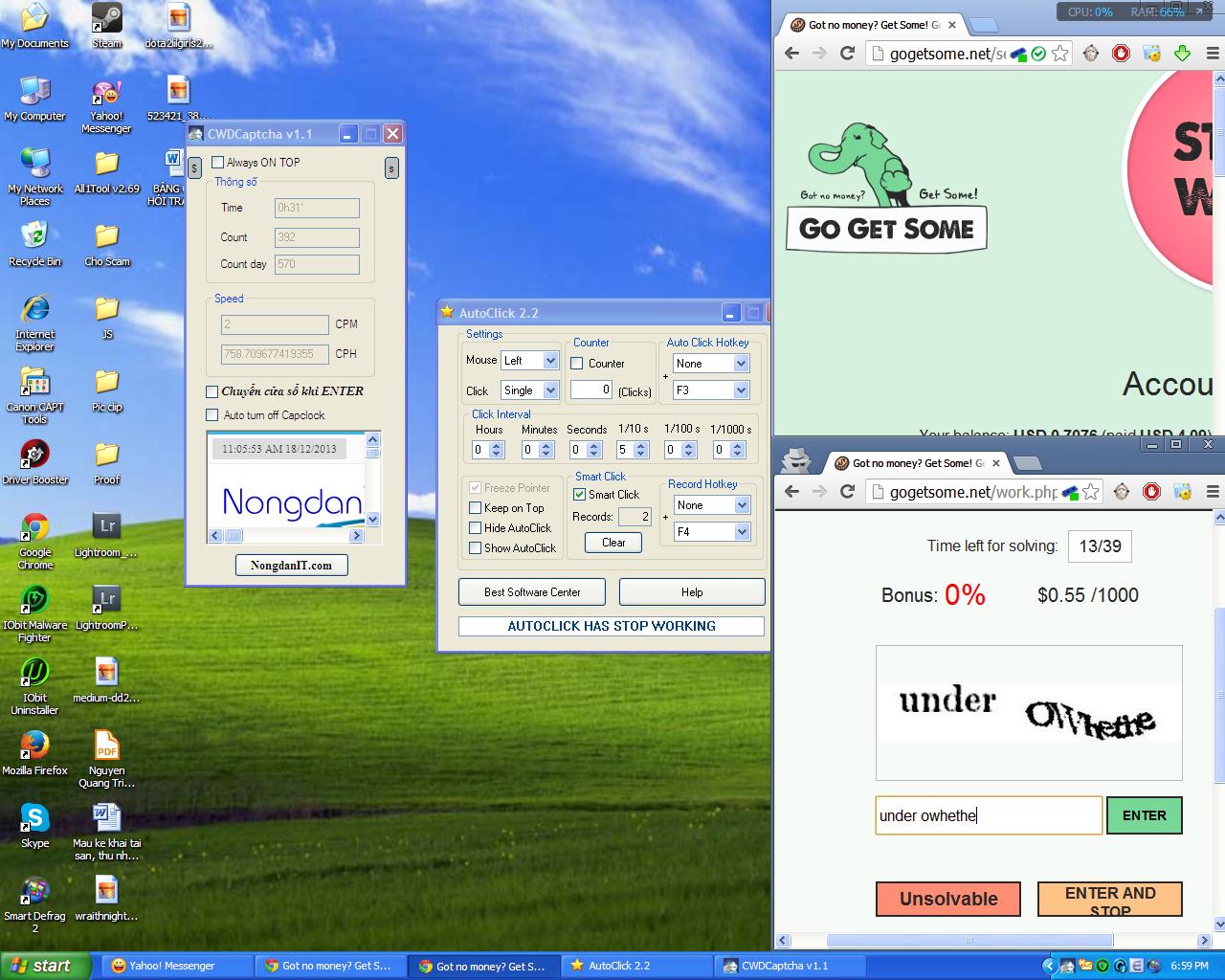Screen dimensions: 1225x980
Task: Increase the Minutes click interval
Action: coord(546,446)
